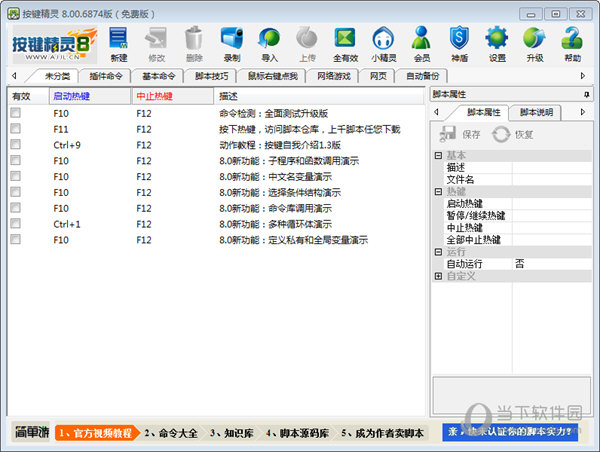The height and width of the screenshot is (452, 600).
Task: Switch to the 网页 tab
Action: [x=378, y=76]
